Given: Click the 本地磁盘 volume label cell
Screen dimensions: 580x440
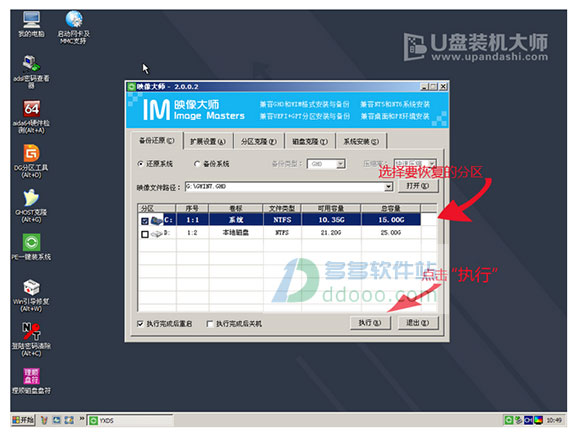Looking at the screenshot, I should coord(236,233).
